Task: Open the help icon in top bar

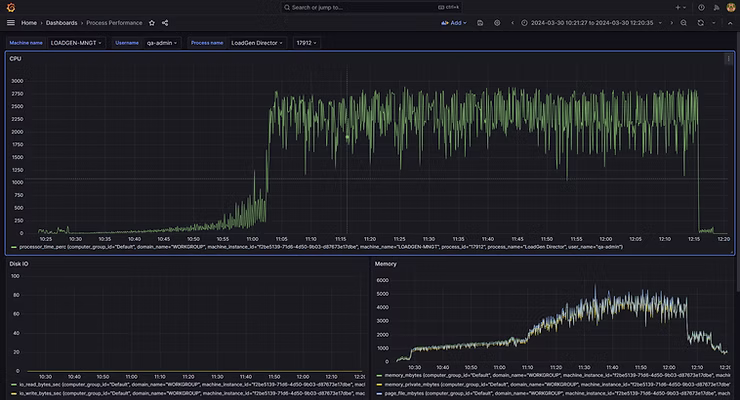Action: (x=701, y=8)
